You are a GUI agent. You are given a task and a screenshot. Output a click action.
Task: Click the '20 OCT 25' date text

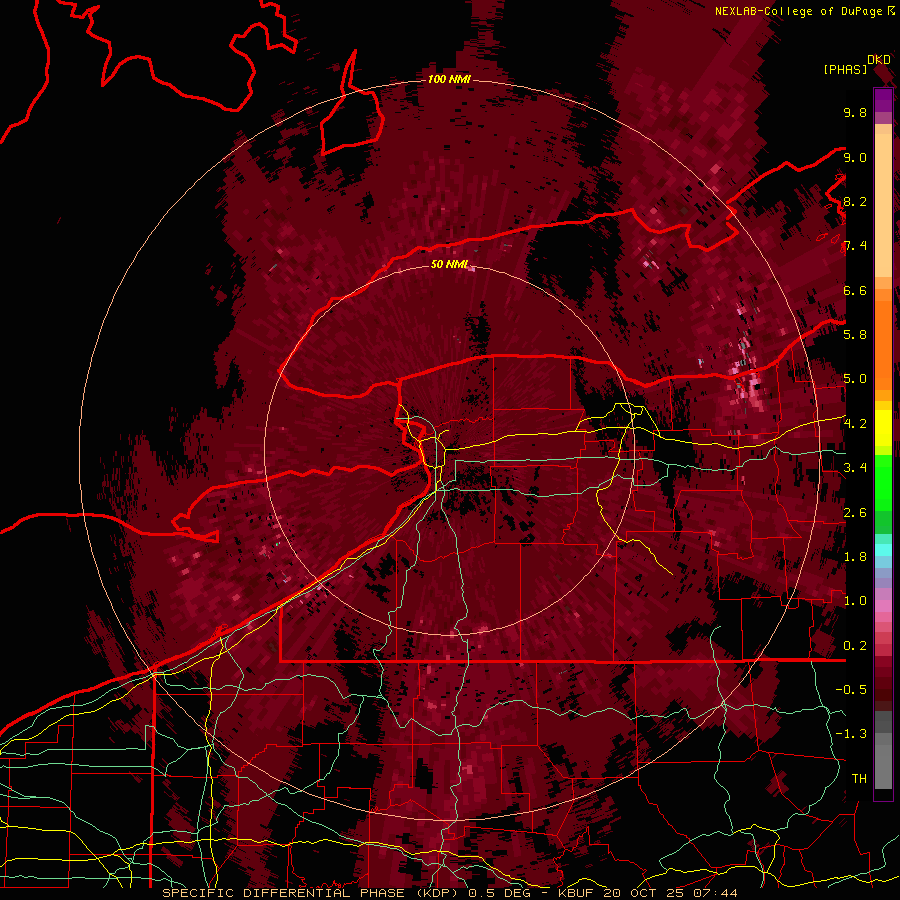646,893
